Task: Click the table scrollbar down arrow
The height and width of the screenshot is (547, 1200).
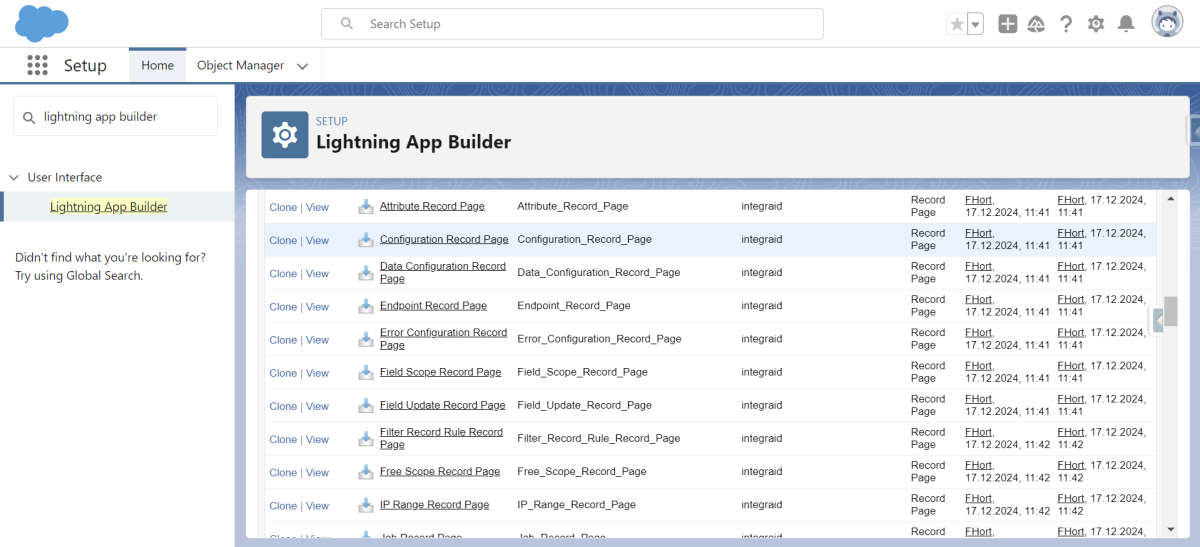Action: 1171,529
